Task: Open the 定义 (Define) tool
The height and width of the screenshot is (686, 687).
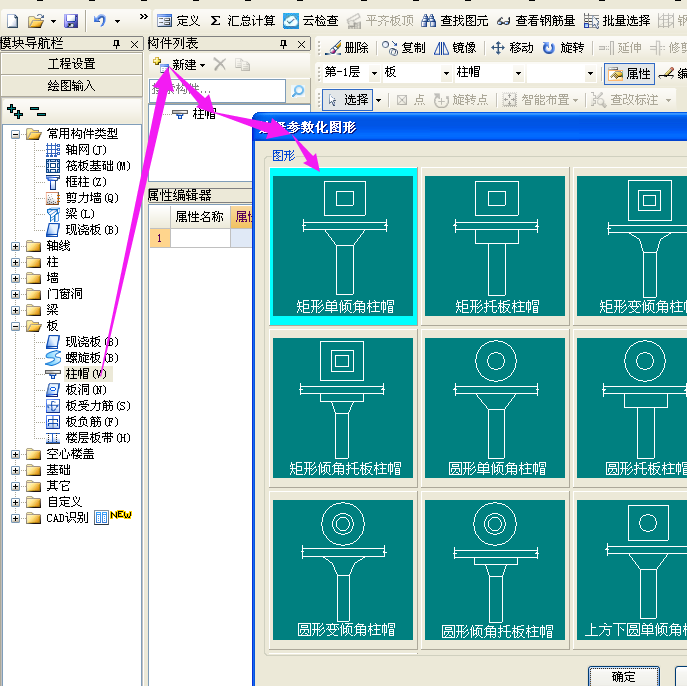Action: click(x=178, y=21)
